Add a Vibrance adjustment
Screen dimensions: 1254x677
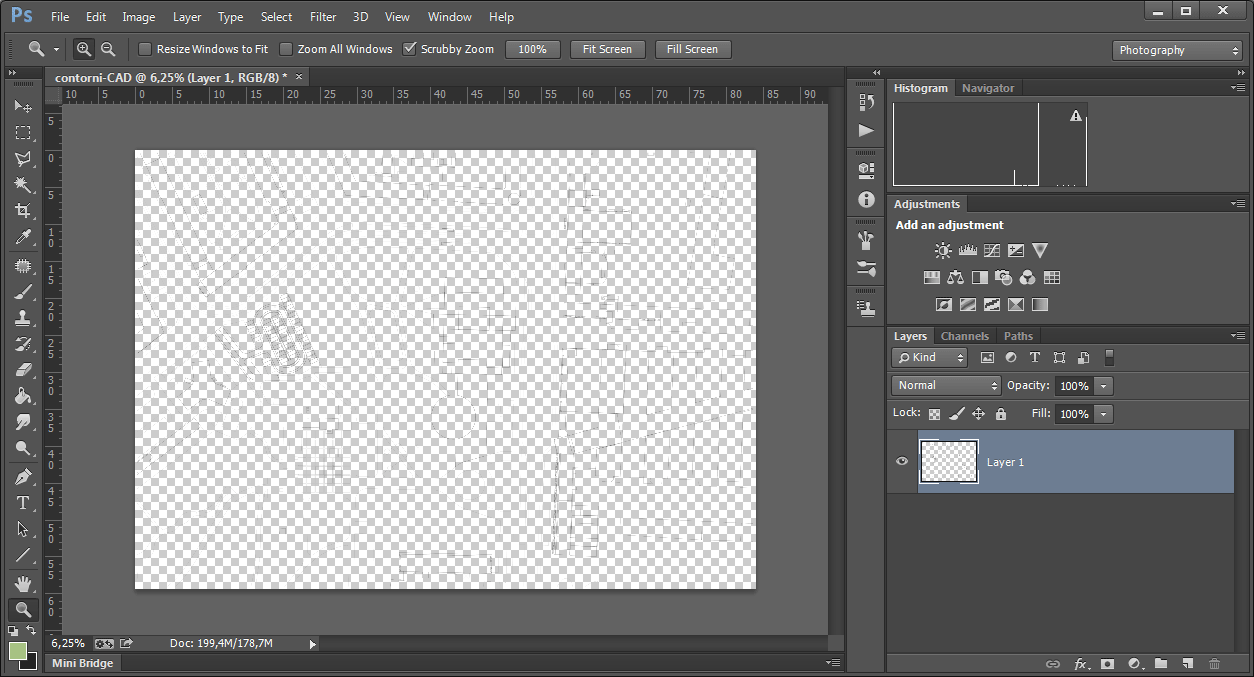(x=1040, y=251)
